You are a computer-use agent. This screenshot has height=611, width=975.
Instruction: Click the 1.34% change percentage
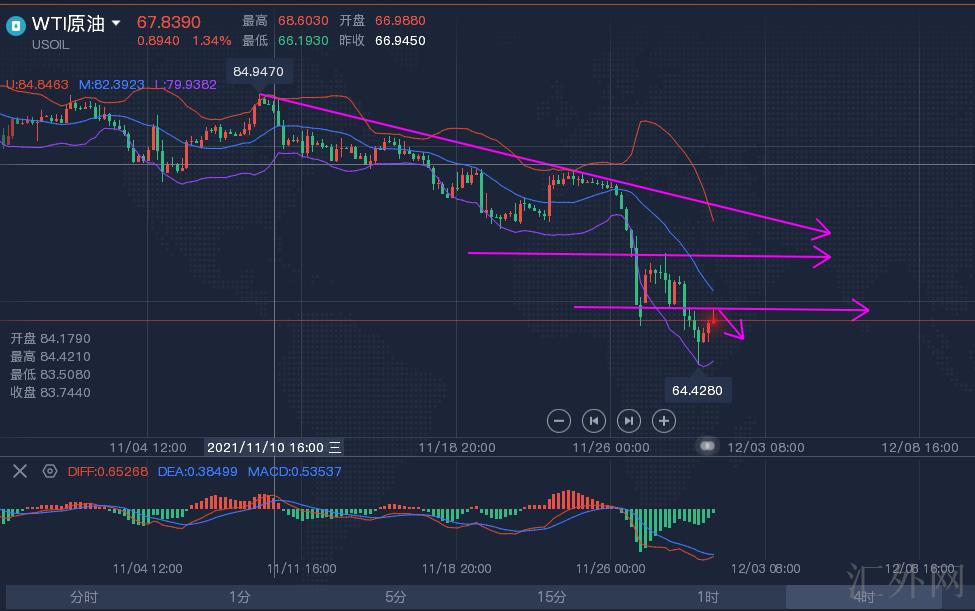[211, 41]
